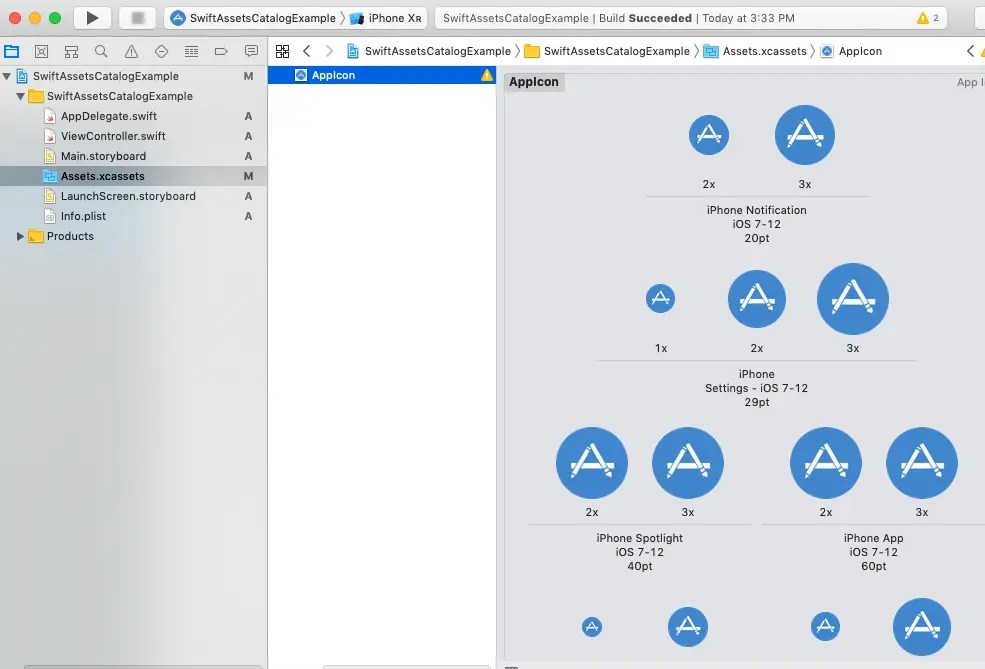Open the build warnings indicator
Screen dimensions: 985x669
pos(928,18)
